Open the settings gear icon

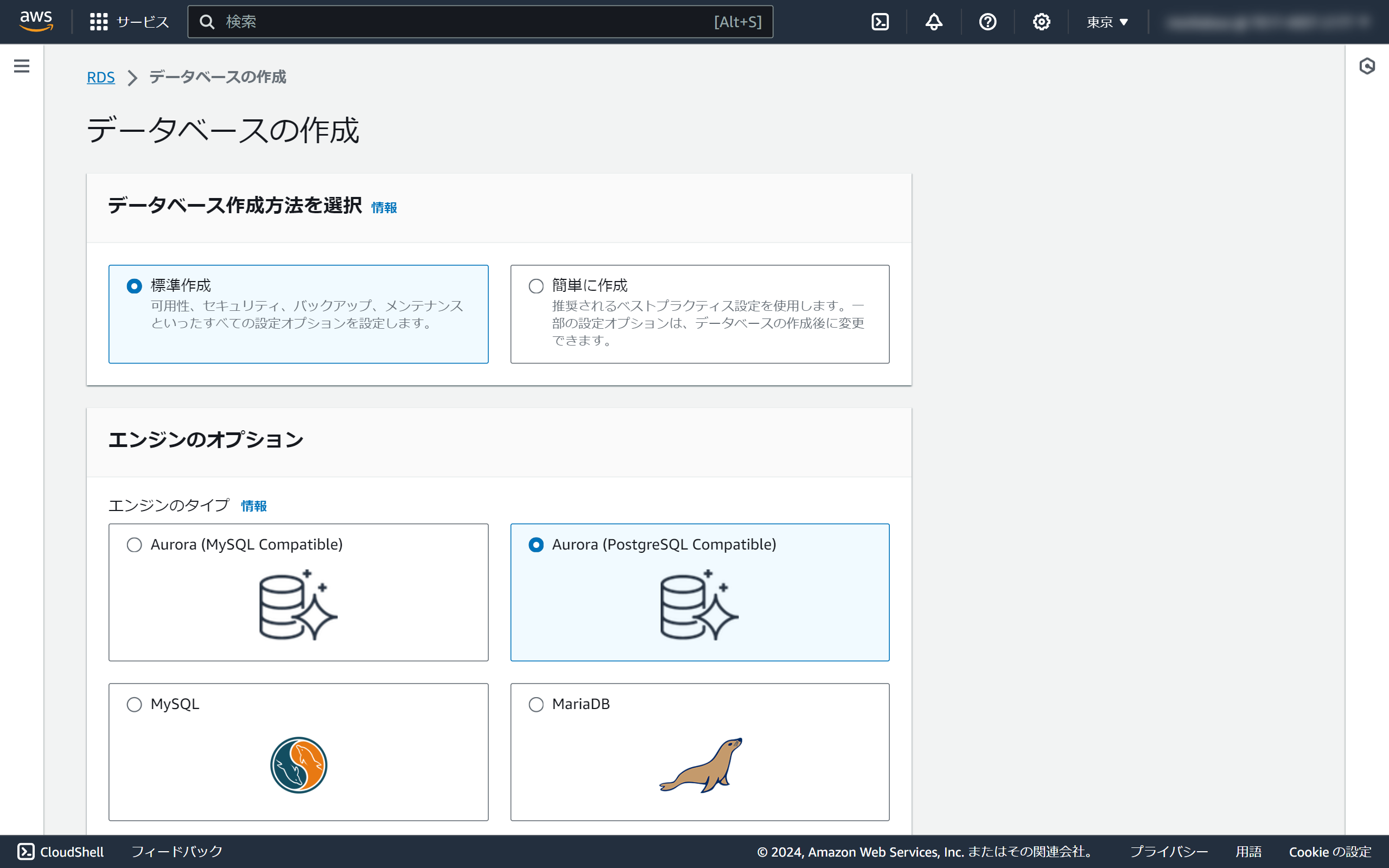click(1041, 22)
